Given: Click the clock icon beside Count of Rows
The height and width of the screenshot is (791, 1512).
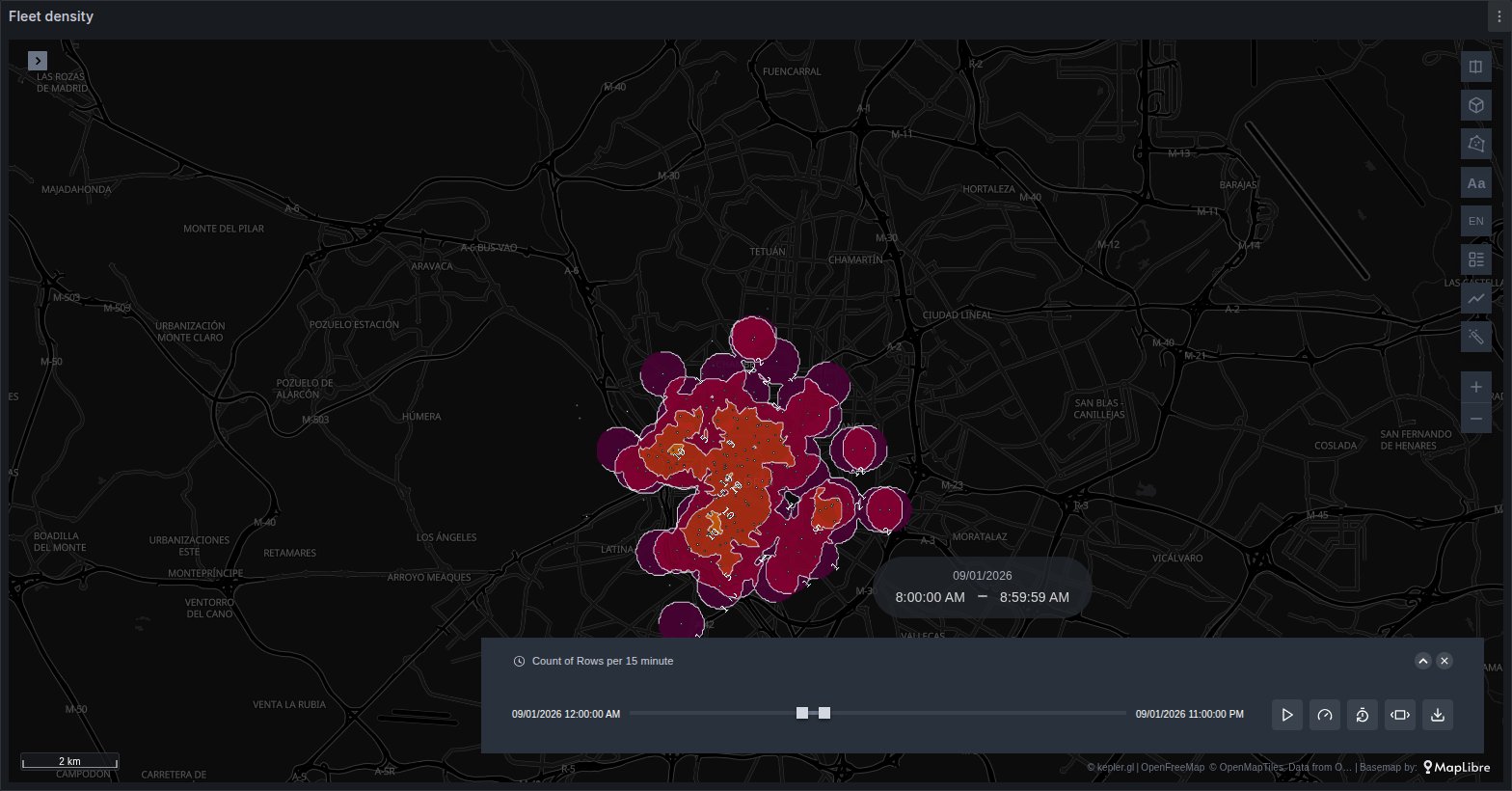Looking at the screenshot, I should (x=519, y=662).
